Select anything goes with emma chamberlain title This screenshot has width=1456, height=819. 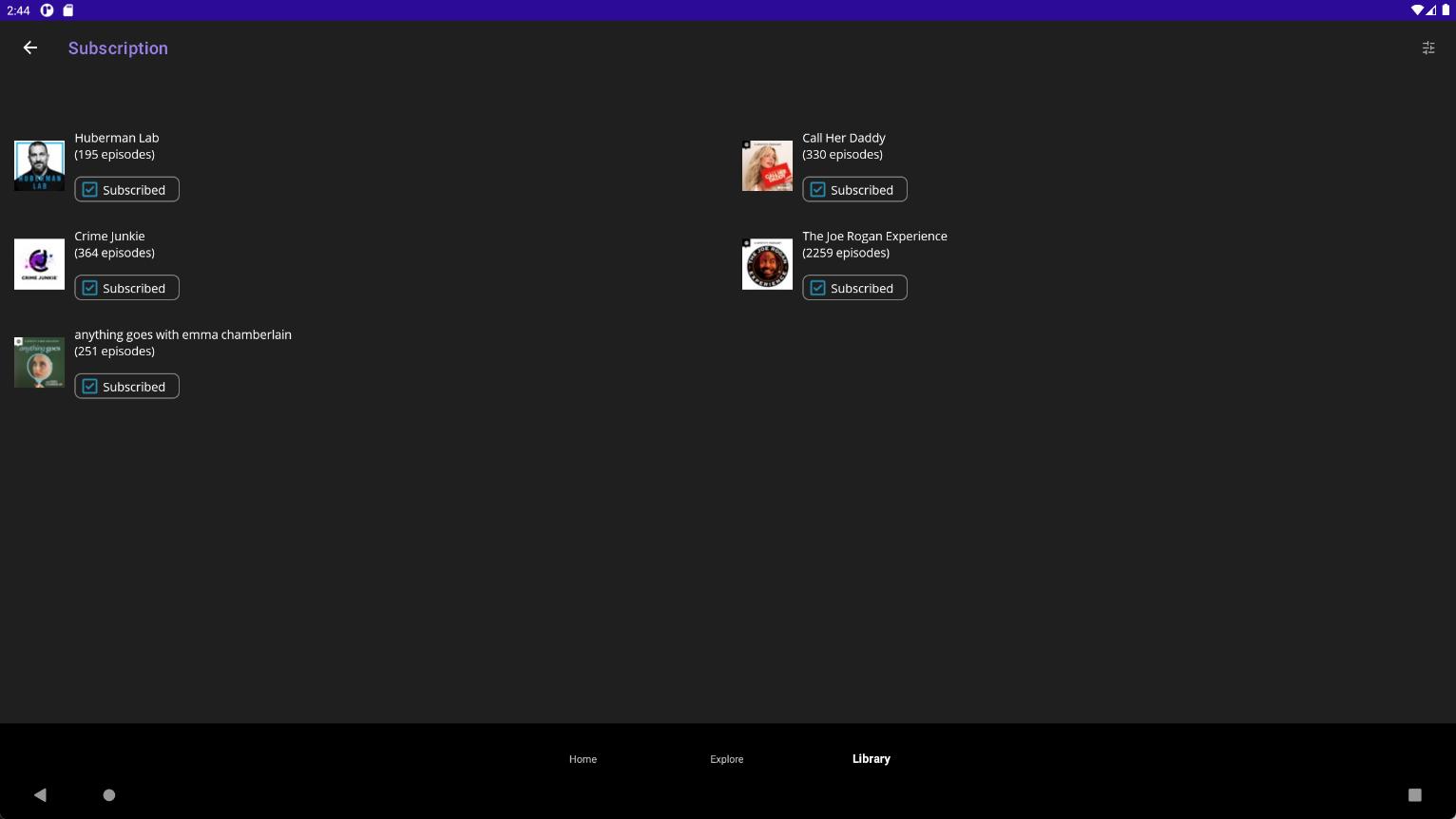[183, 334]
